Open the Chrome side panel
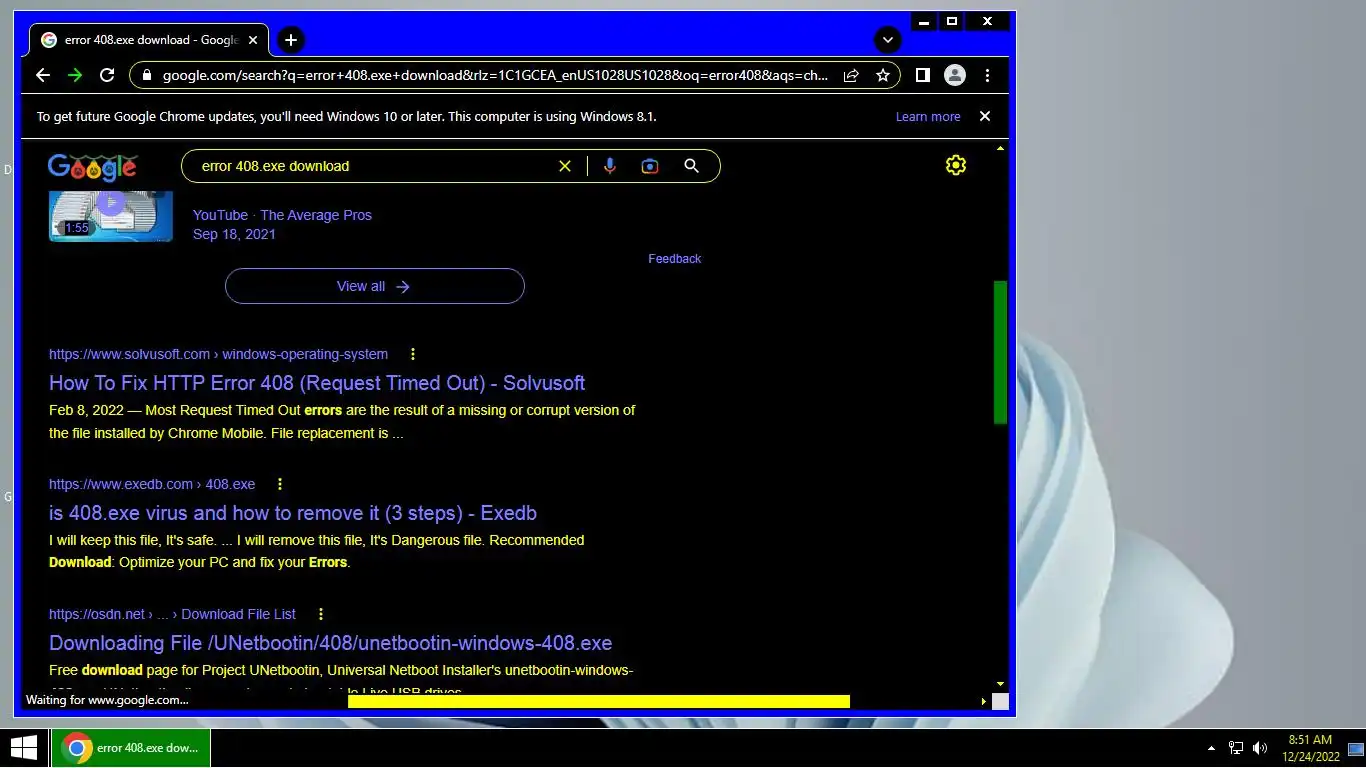 pyautogui.click(x=923, y=75)
